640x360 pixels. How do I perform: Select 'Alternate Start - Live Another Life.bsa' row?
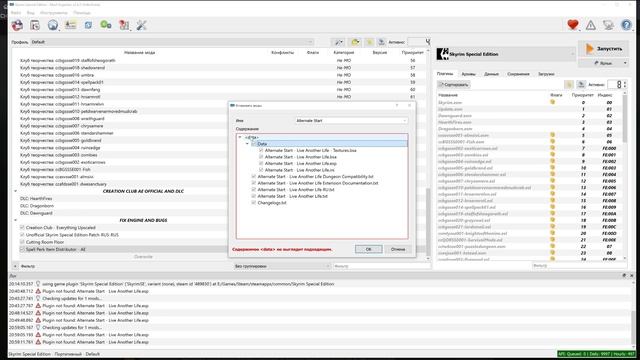coord(301,157)
